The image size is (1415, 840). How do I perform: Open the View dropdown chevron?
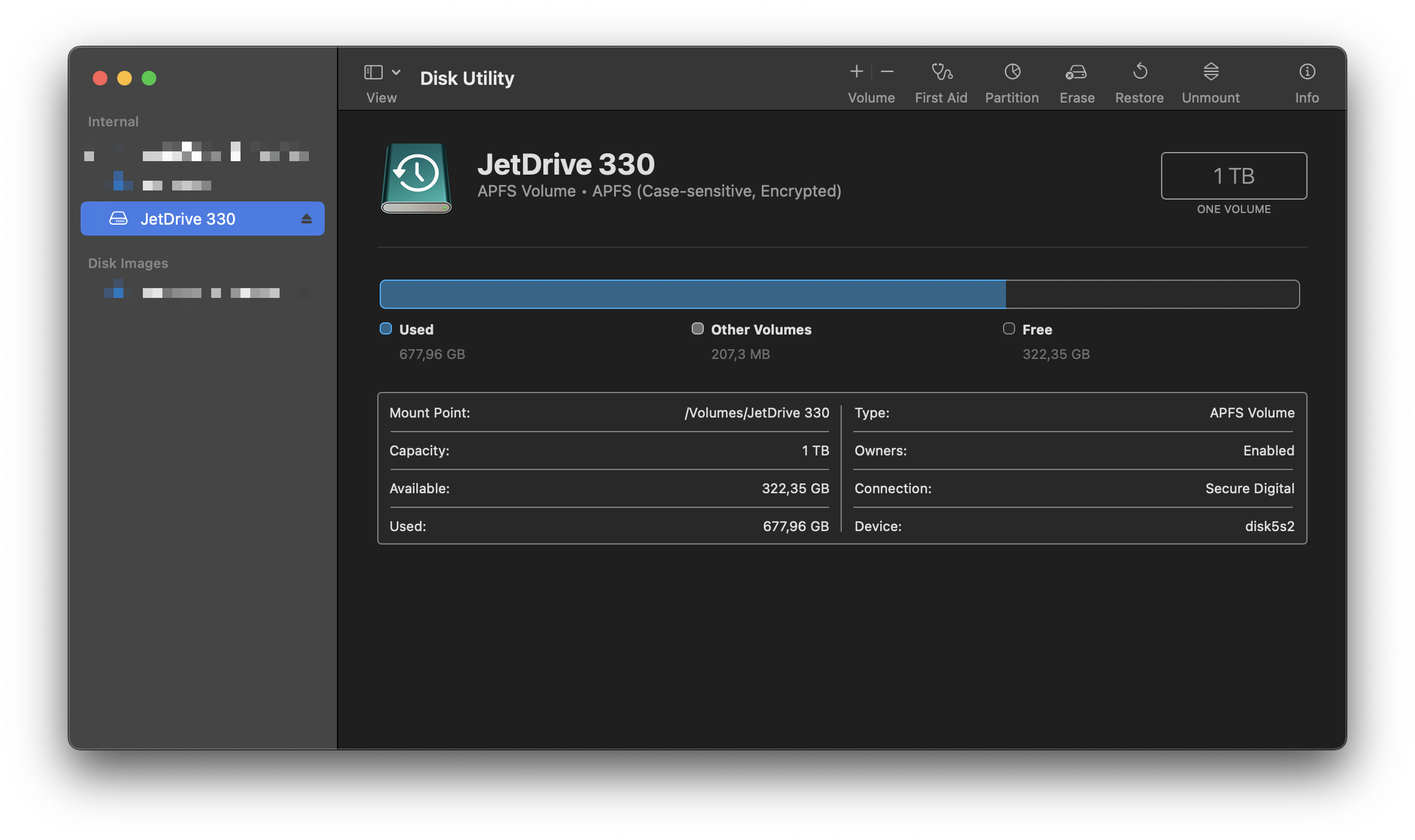point(396,72)
